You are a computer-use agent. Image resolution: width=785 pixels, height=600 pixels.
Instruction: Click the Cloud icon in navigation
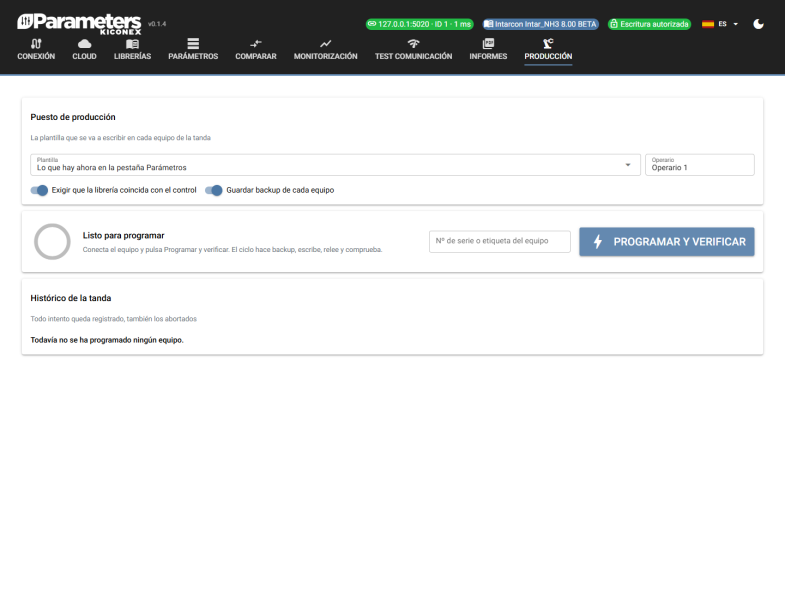(x=84, y=44)
